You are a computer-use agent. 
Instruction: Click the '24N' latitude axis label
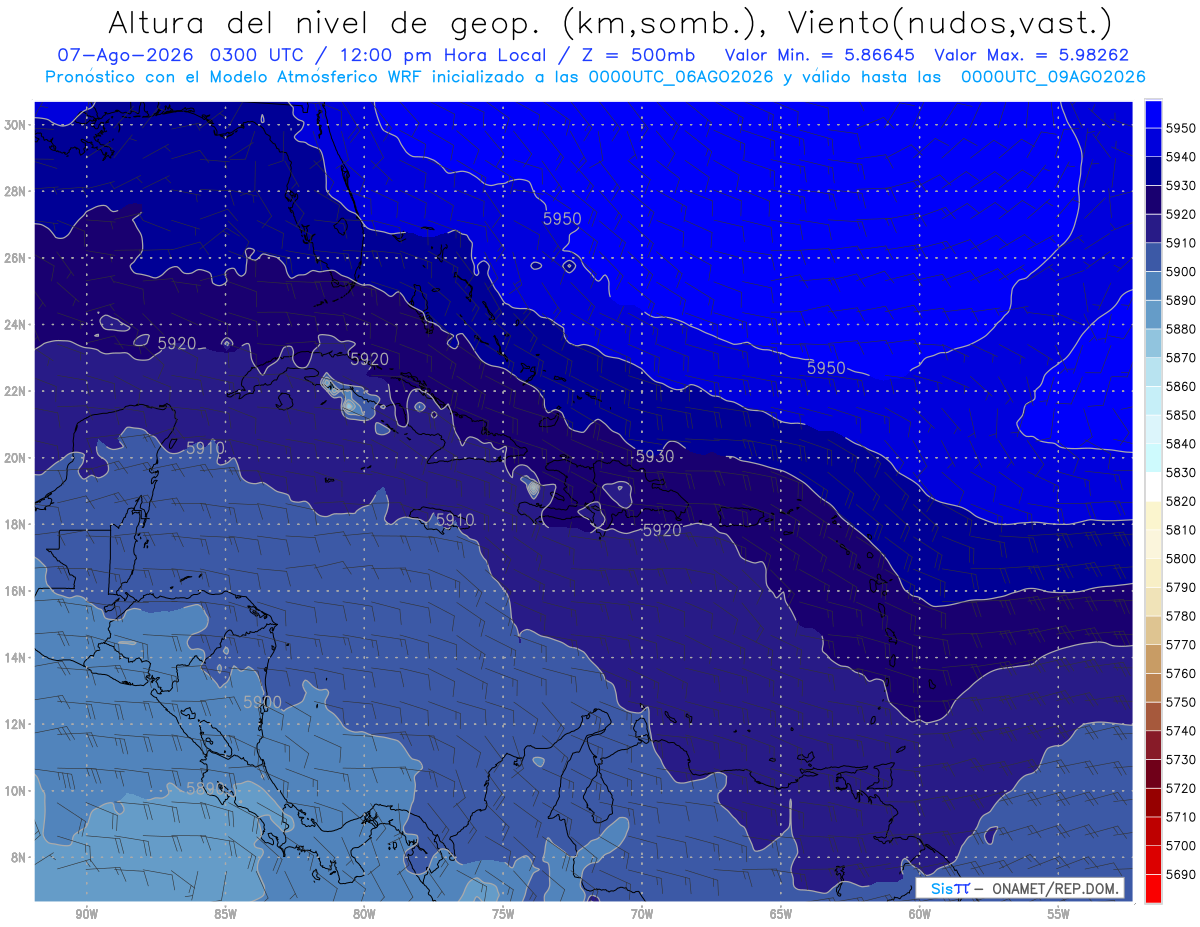(15, 325)
